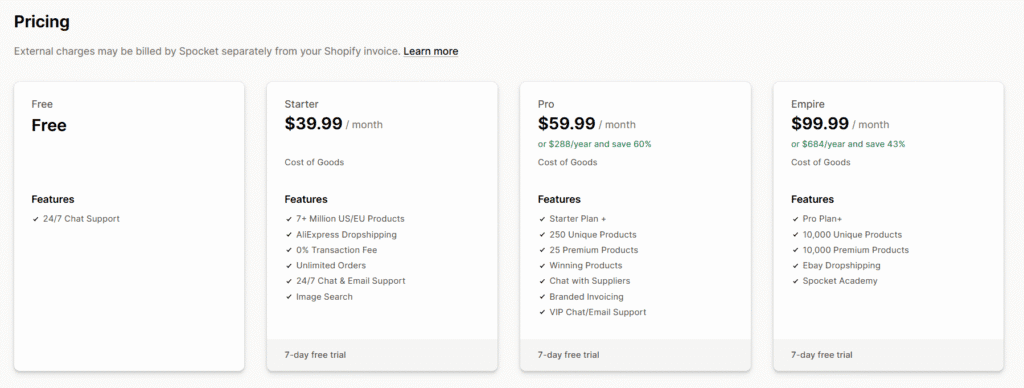
Task: Click the Pricing heading
Action: [x=42, y=22]
